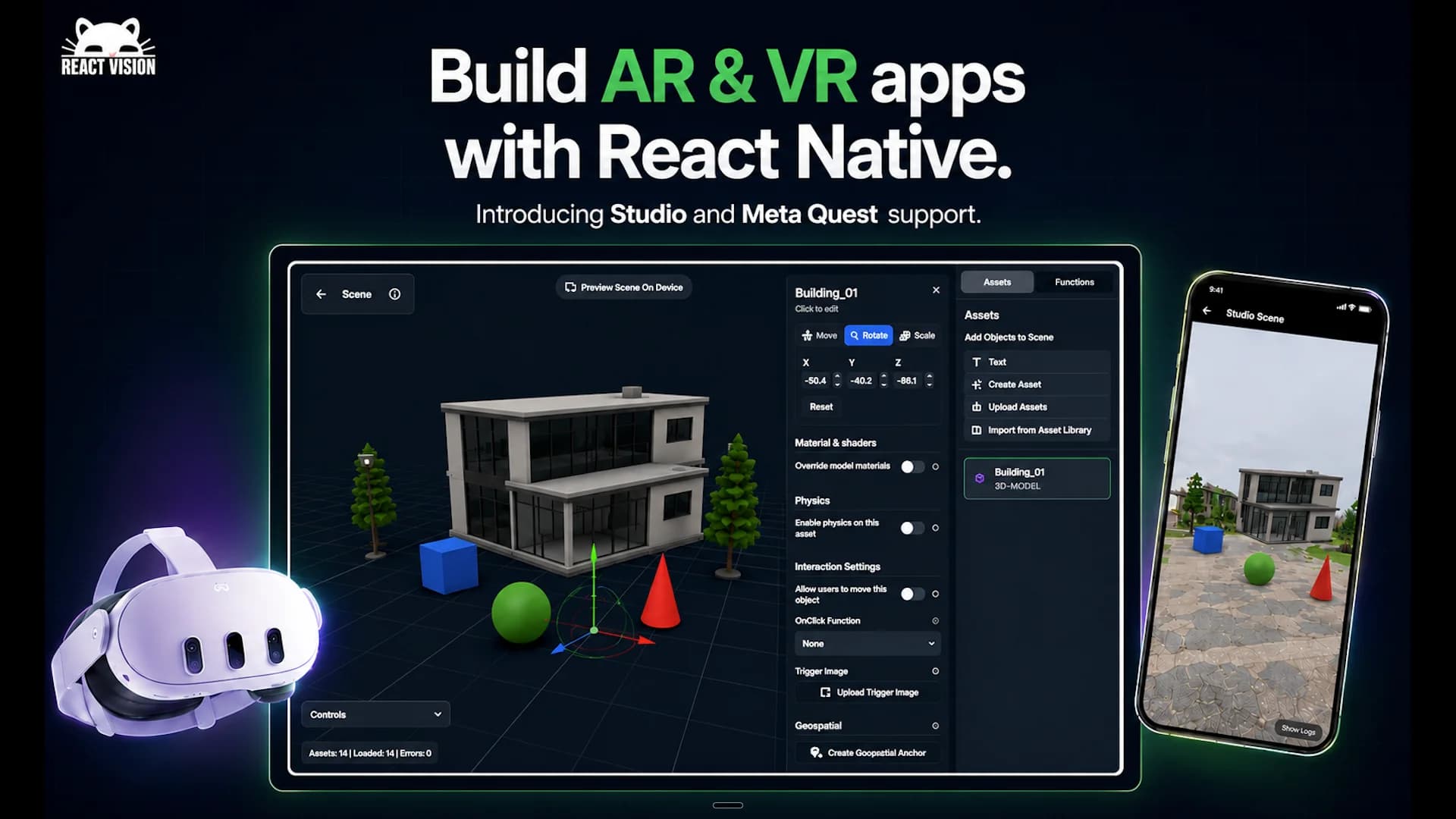Select the Move transform tool
Screen dimensions: 1456x819
click(820, 335)
